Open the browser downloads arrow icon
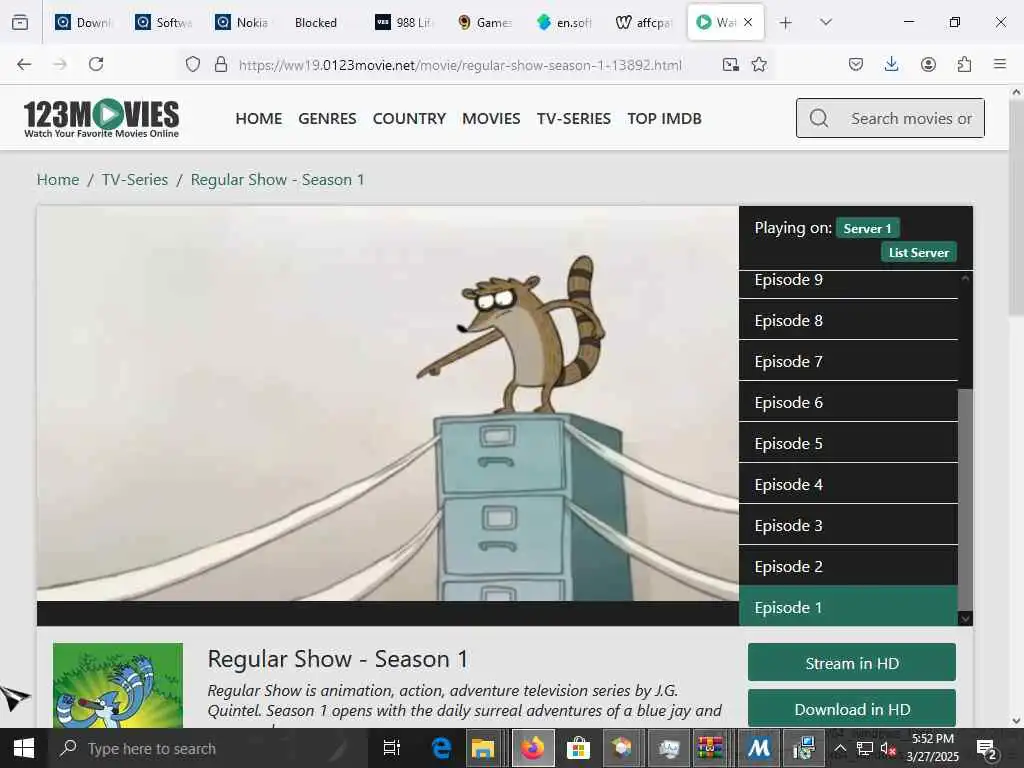 [x=891, y=64]
